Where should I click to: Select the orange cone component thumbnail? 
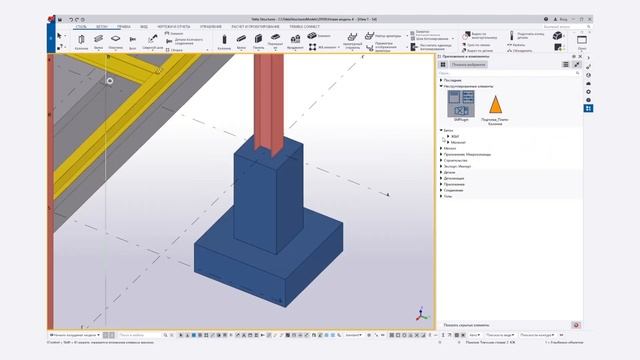(x=495, y=105)
